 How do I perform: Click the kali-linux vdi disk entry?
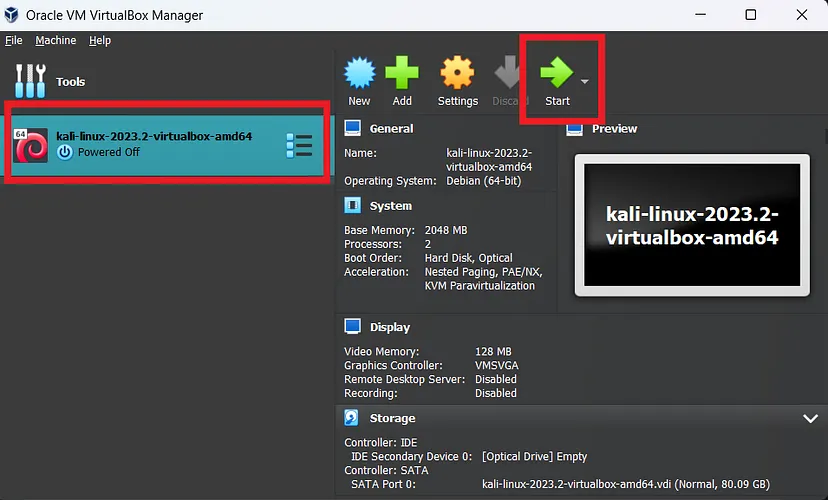626,484
